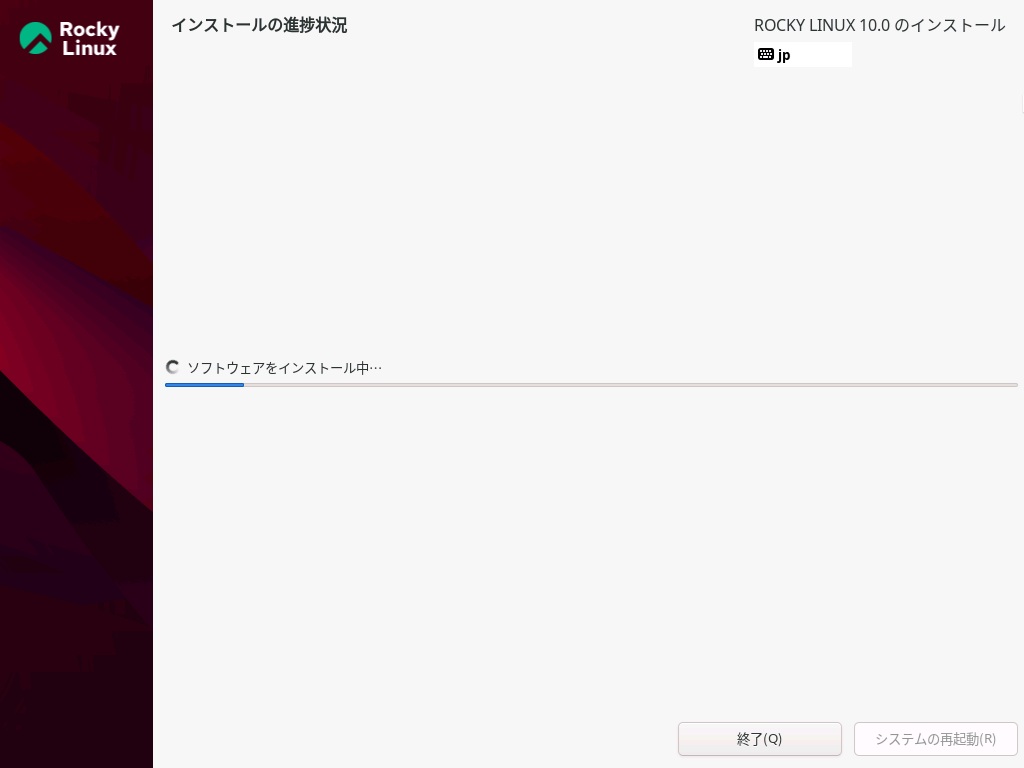Click the "進捗状況" characters in the heading
Viewport: 1024px width, 768px height.
pos(315,25)
